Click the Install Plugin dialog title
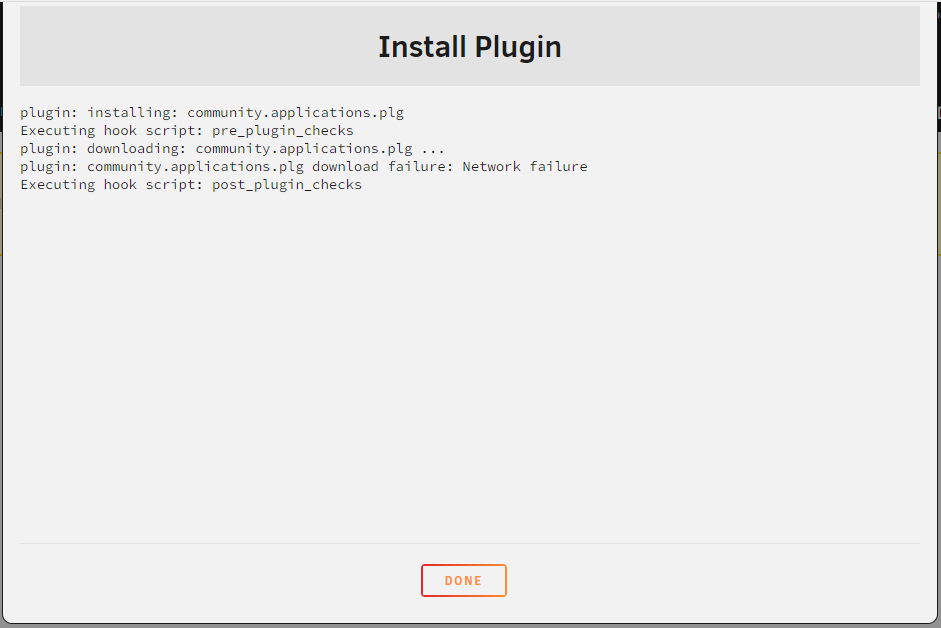The image size is (941, 628). coord(470,47)
